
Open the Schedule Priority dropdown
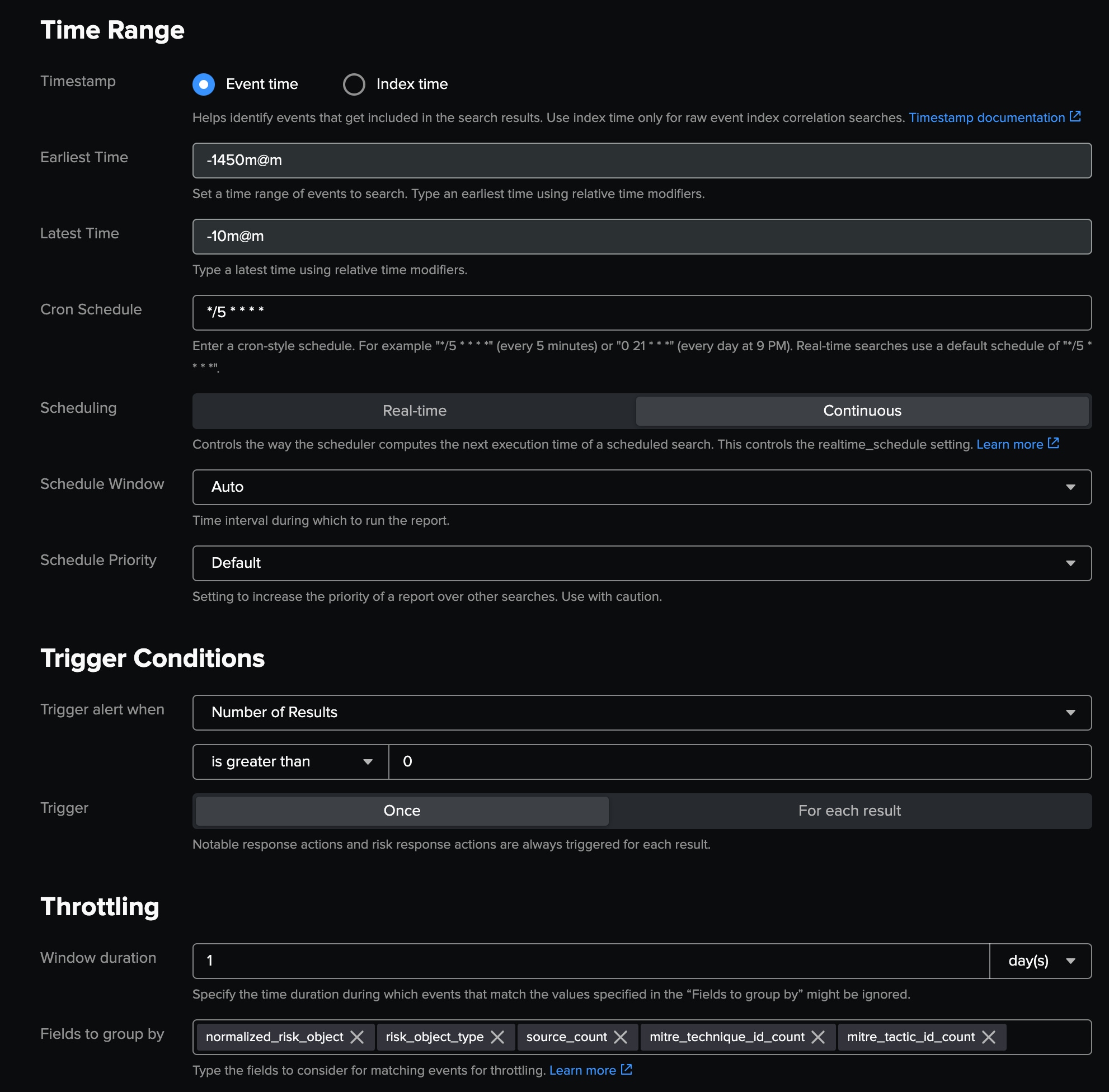point(641,563)
